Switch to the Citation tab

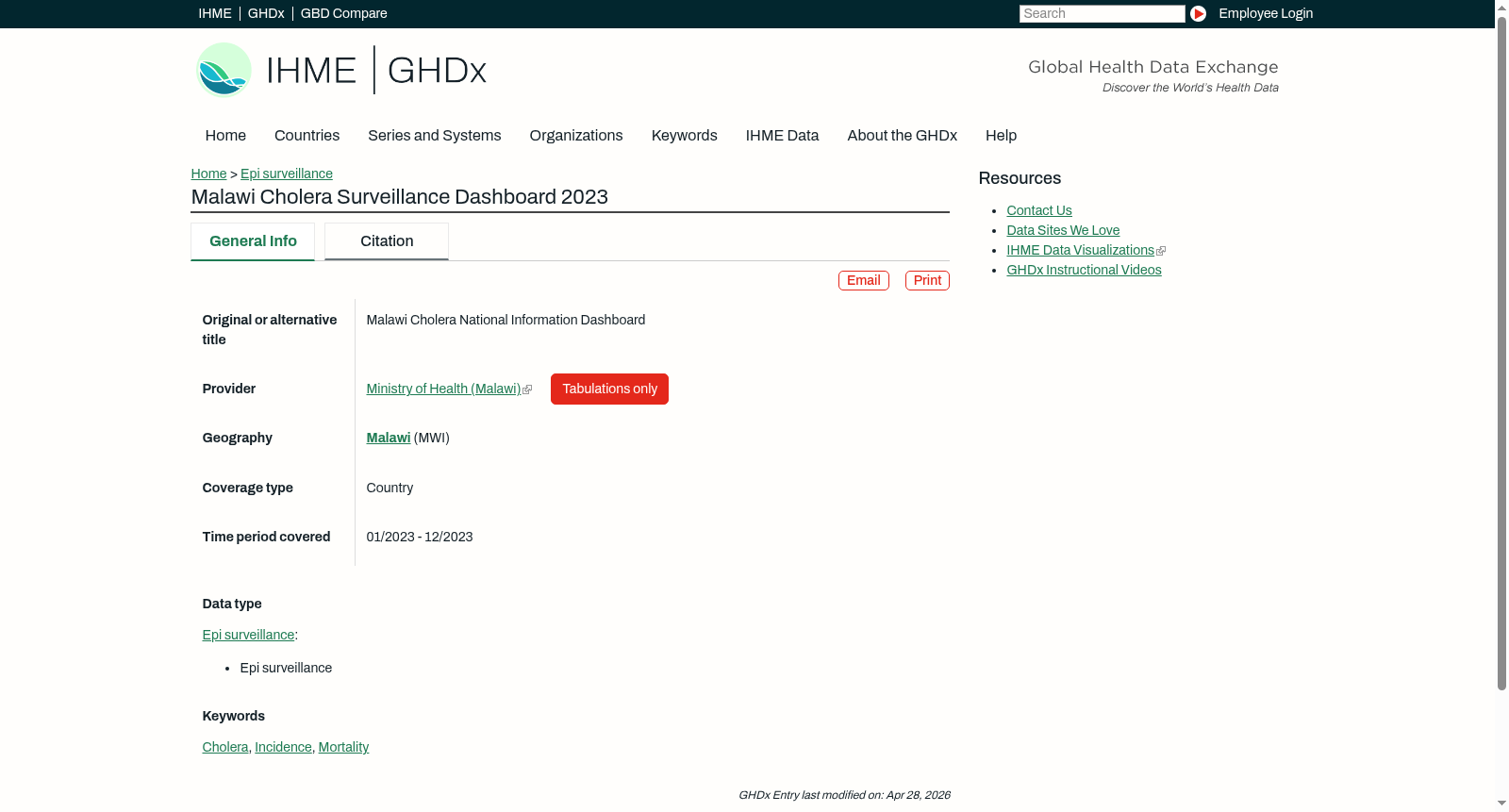click(387, 241)
